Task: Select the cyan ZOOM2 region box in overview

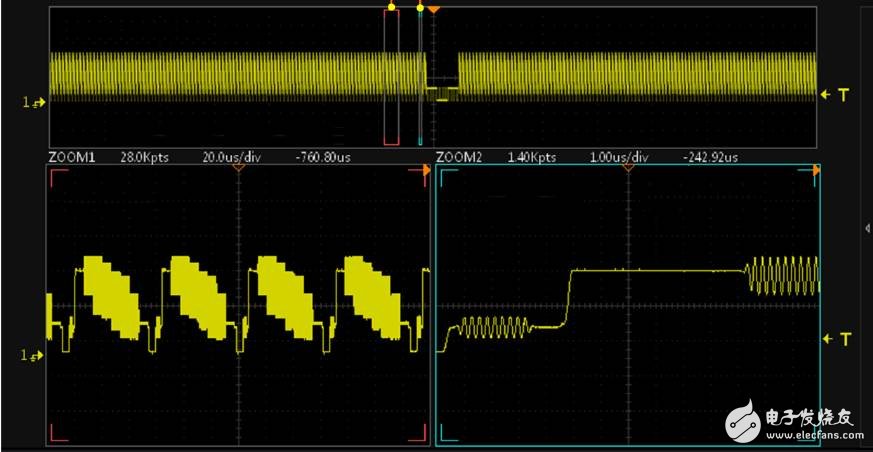Action: (x=420, y=76)
